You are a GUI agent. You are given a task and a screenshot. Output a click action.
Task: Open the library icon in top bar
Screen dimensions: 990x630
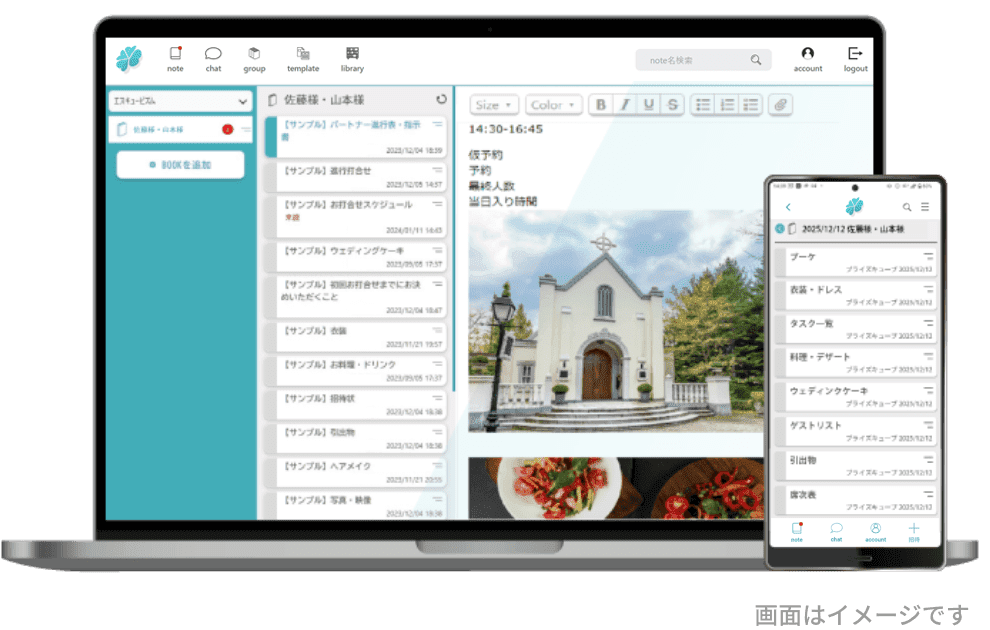point(352,58)
